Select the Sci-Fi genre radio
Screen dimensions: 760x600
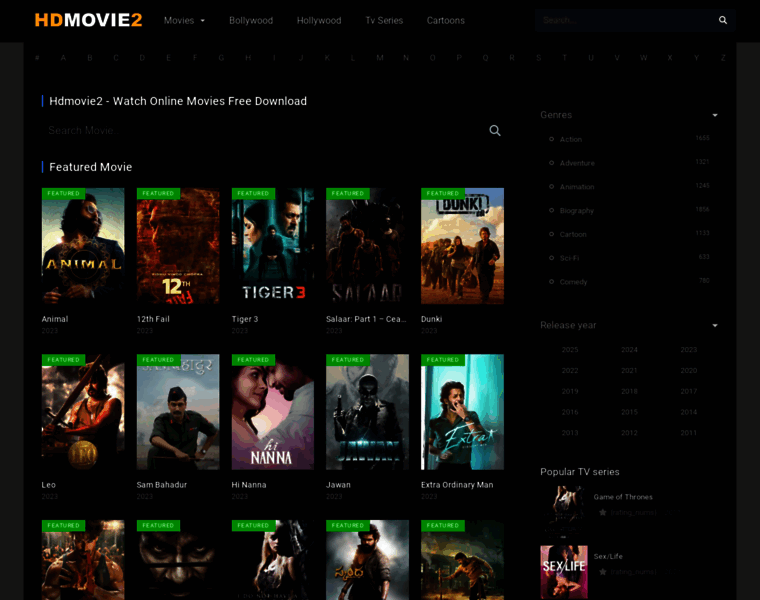pyautogui.click(x=552, y=258)
